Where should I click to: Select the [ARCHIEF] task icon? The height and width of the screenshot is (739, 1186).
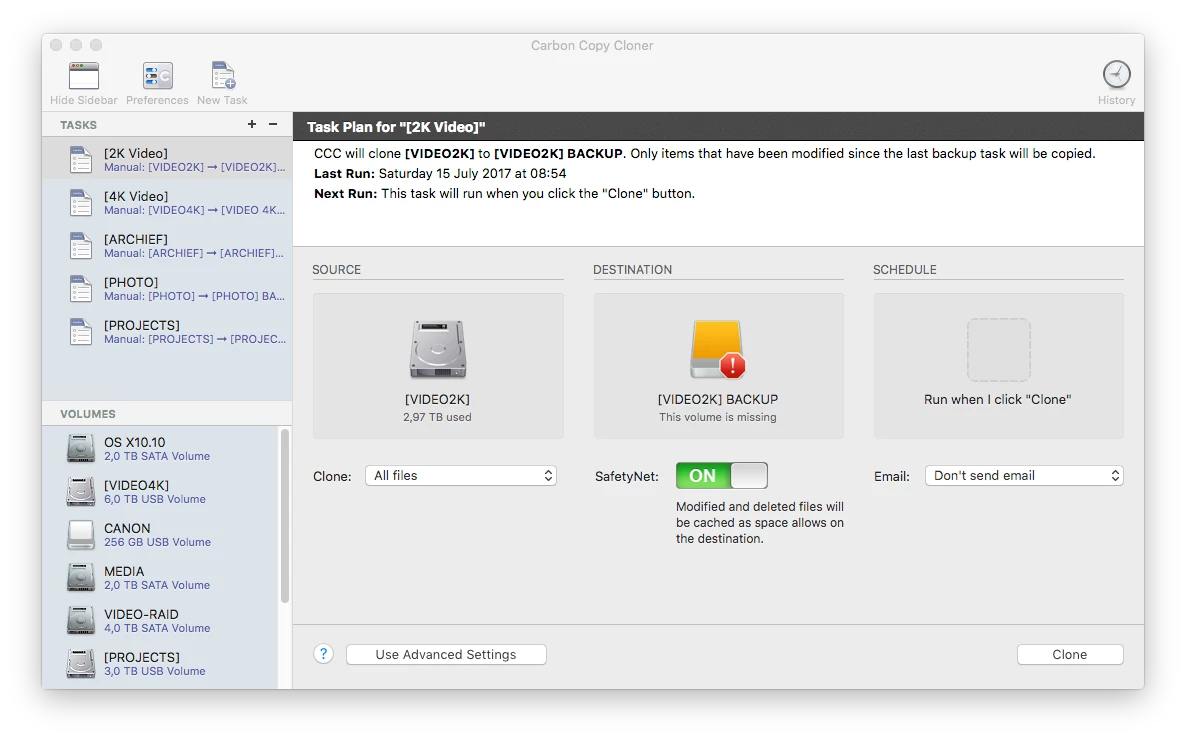pos(81,246)
